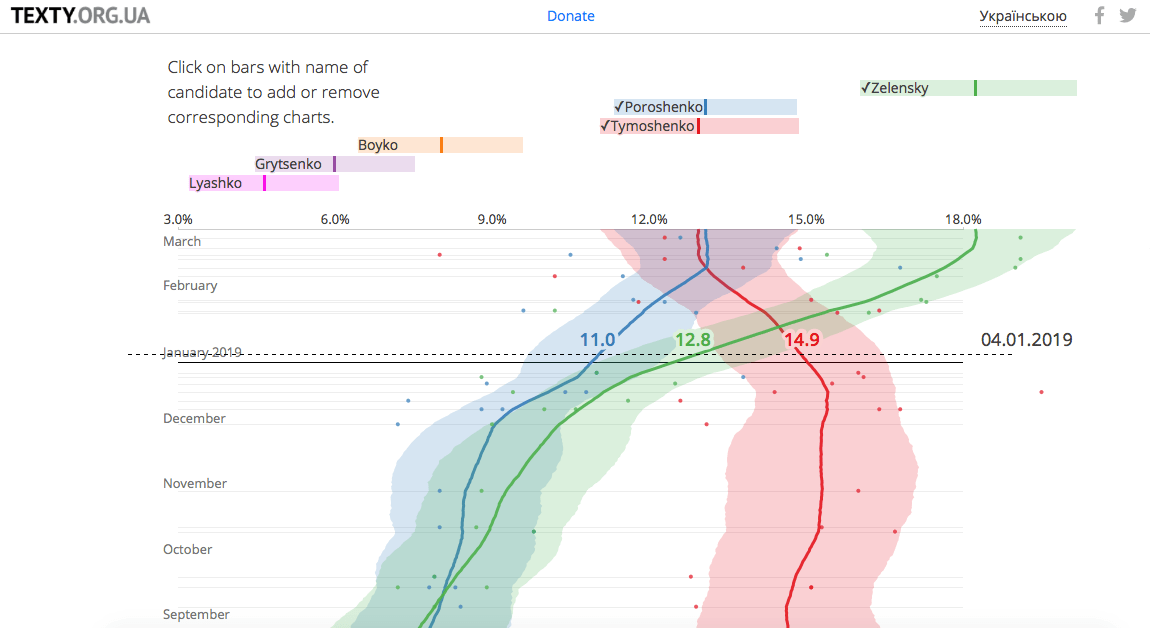1150x628 pixels.
Task: Click the 12.8 Zelensky value label
Action: 692,340
